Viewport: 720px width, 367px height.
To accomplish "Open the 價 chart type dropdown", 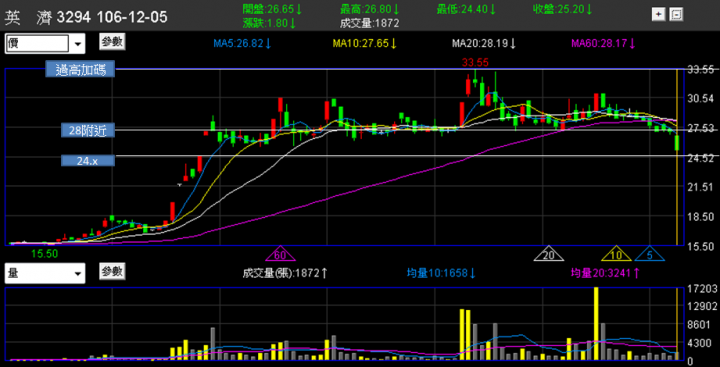I will (45, 44).
